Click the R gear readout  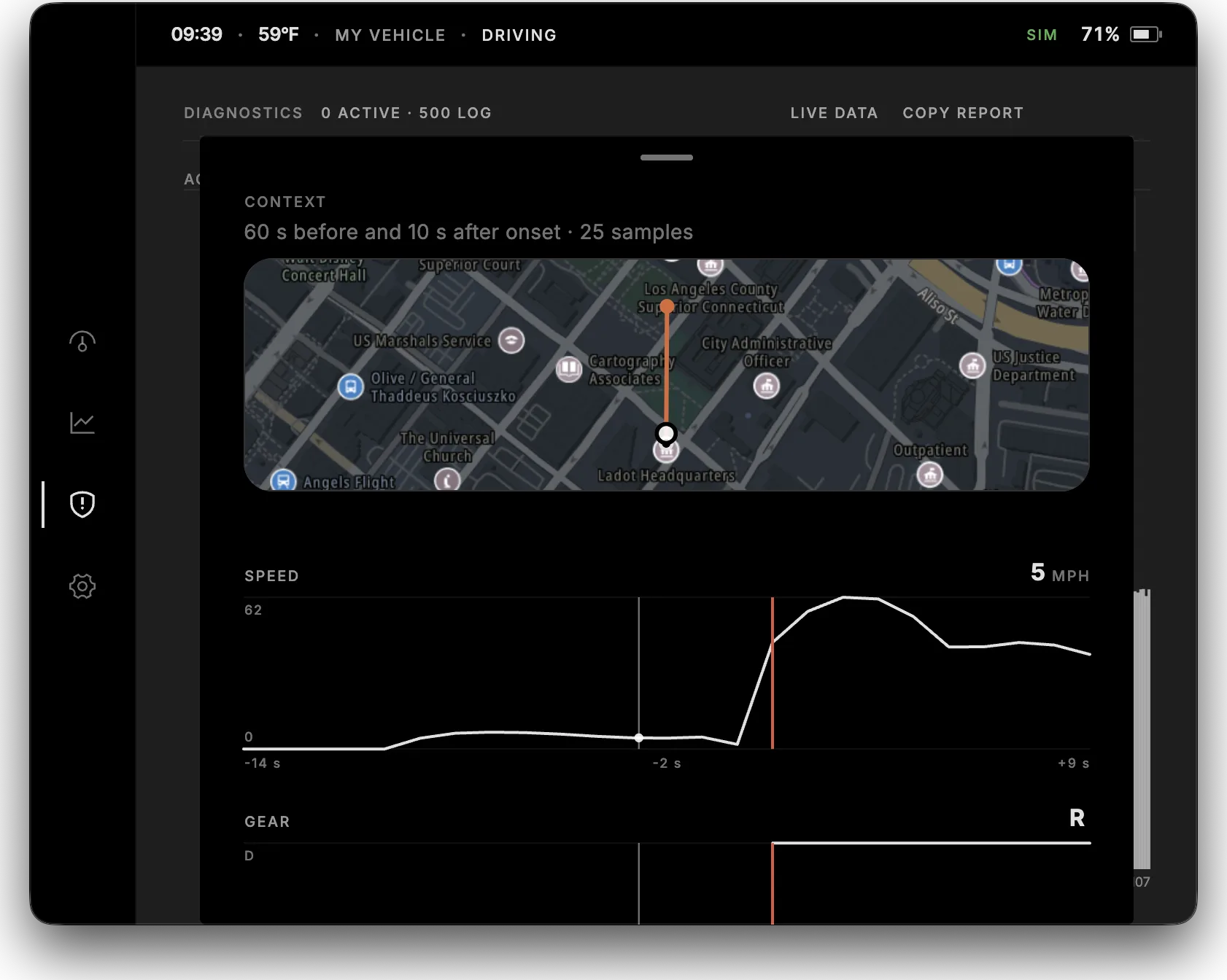(1077, 818)
